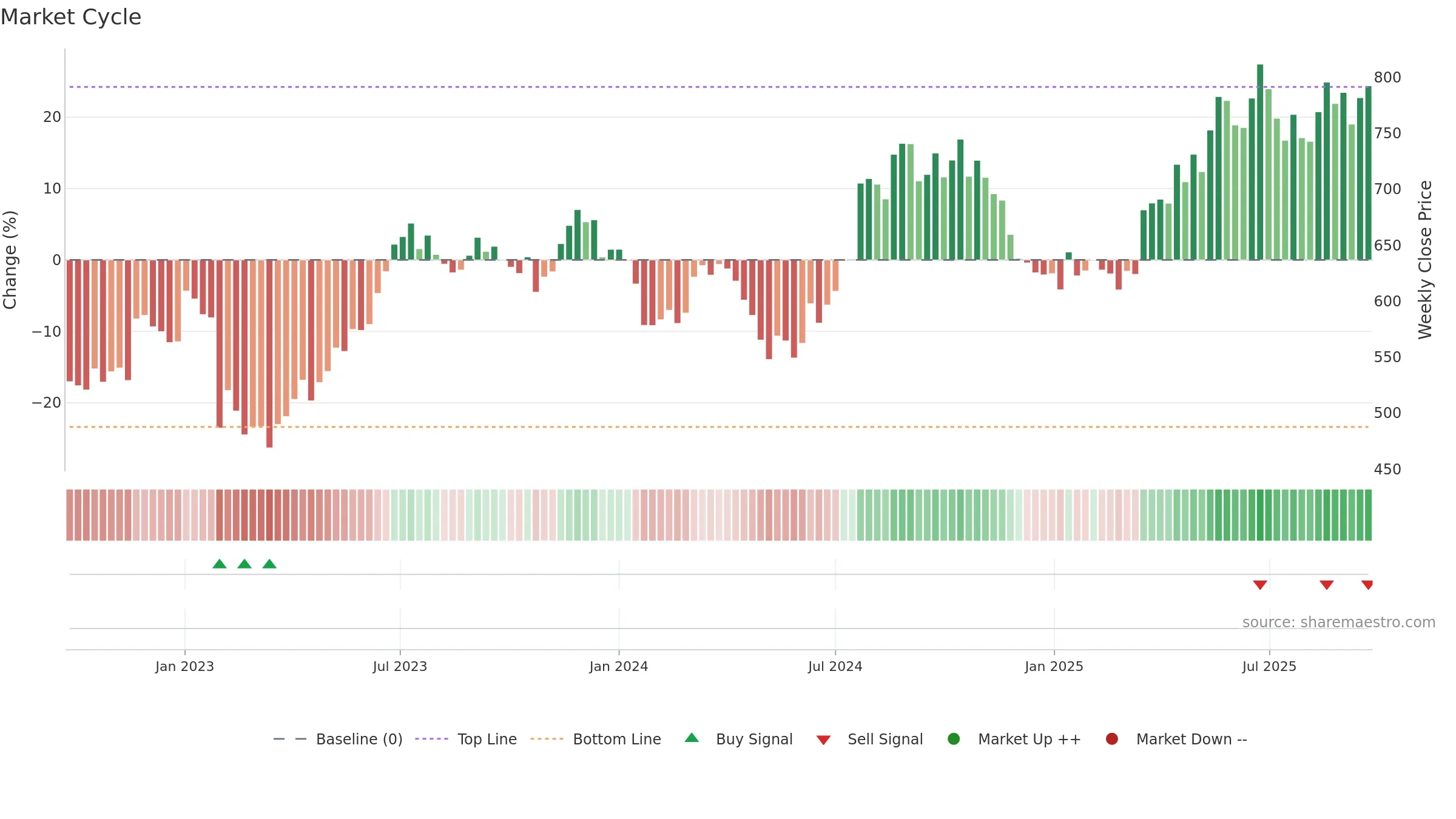Click the Jul 2025 axis label
Image resolution: width=1456 pixels, height=819 pixels.
pos(1269,666)
